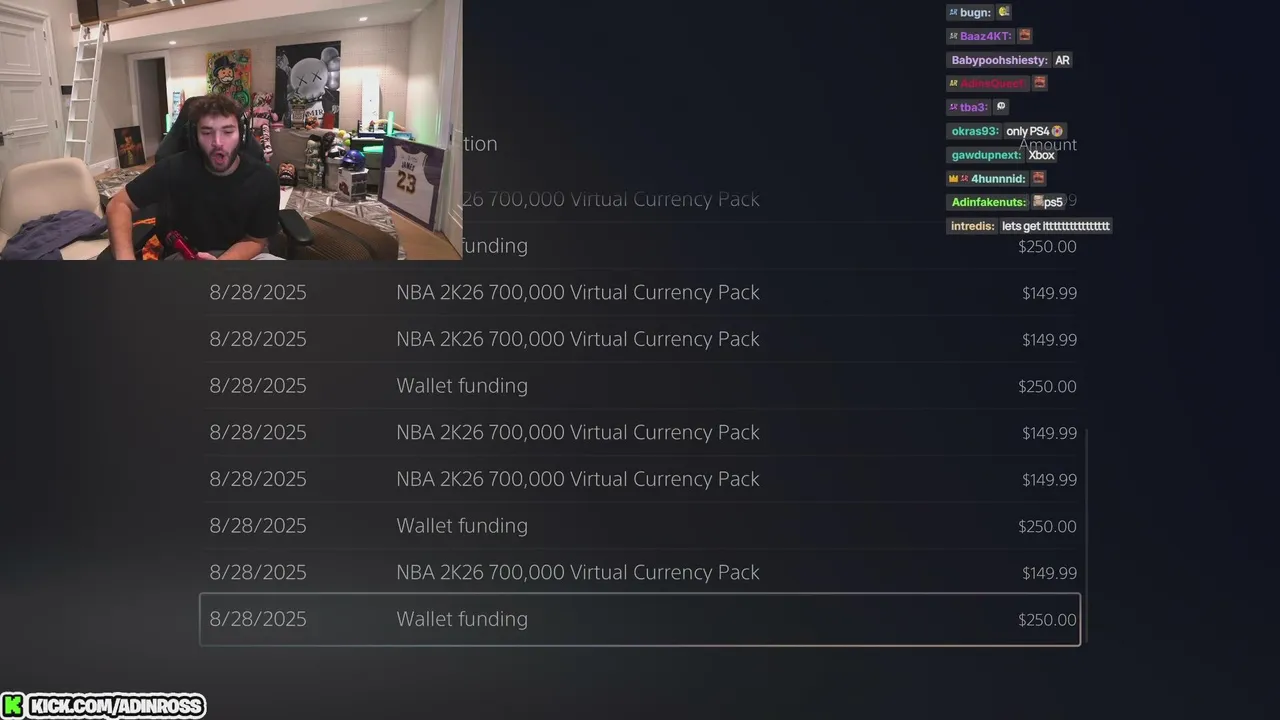This screenshot has height=720, width=1280.
Task: Click the gawdupnext username in chat
Action: pyautogui.click(x=986, y=155)
